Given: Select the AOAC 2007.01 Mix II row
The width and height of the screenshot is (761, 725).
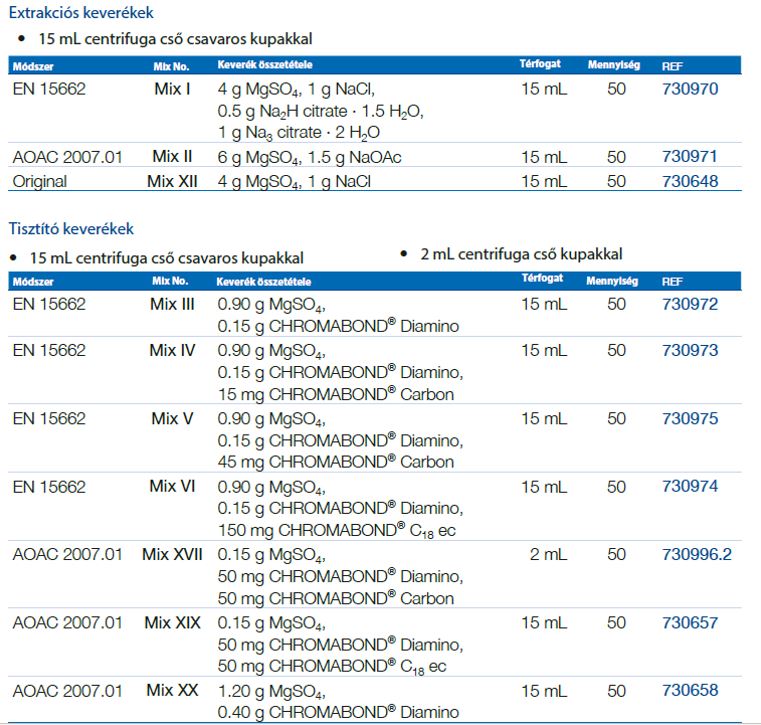Looking at the screenshot, I should click(375, 155).
